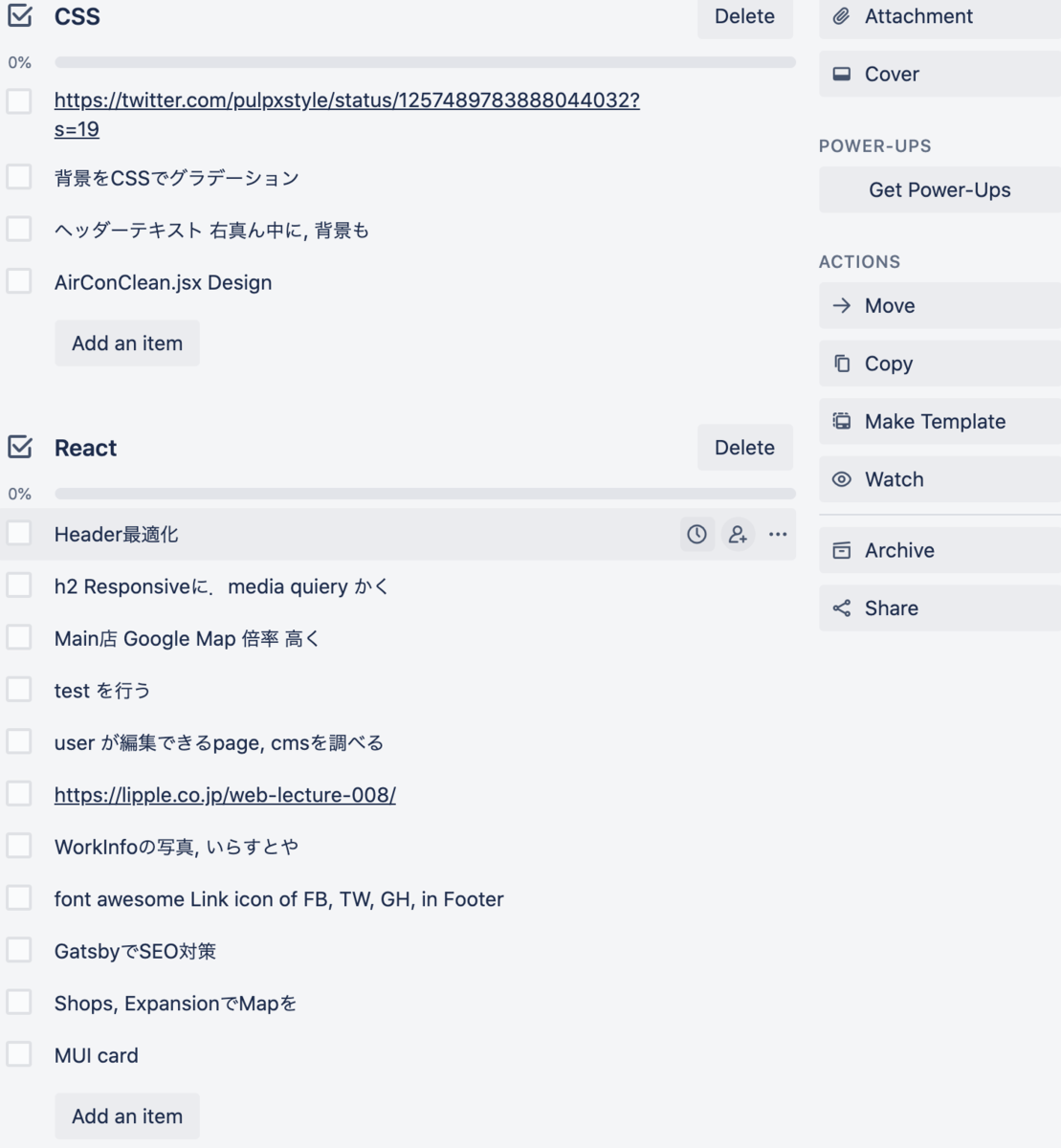Open the Archive icon in Actions

click(841, 550)
